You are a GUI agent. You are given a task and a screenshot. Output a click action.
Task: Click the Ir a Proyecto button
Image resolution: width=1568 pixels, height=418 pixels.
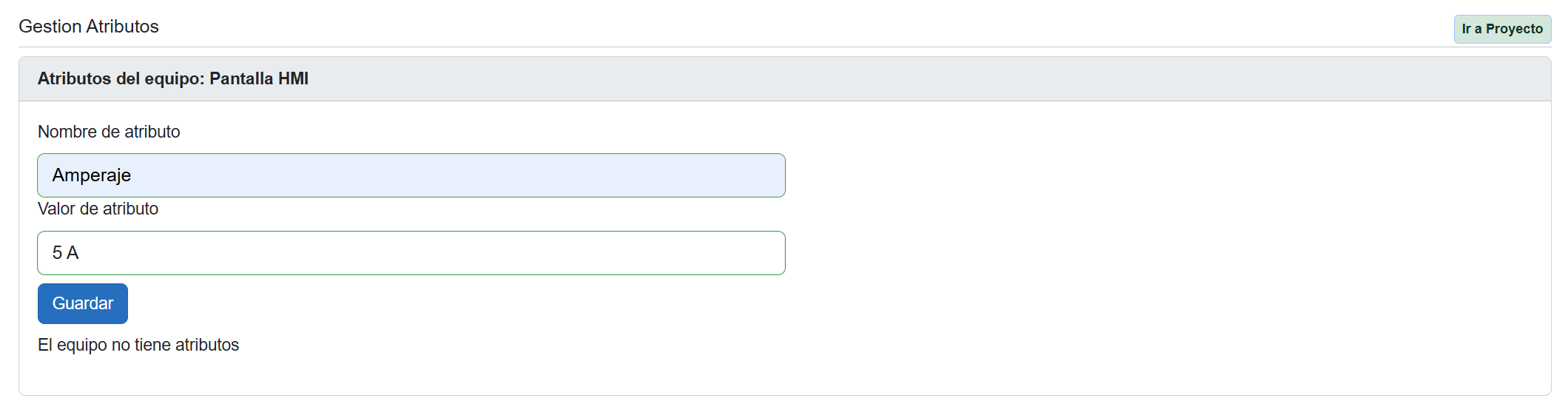1501,29
